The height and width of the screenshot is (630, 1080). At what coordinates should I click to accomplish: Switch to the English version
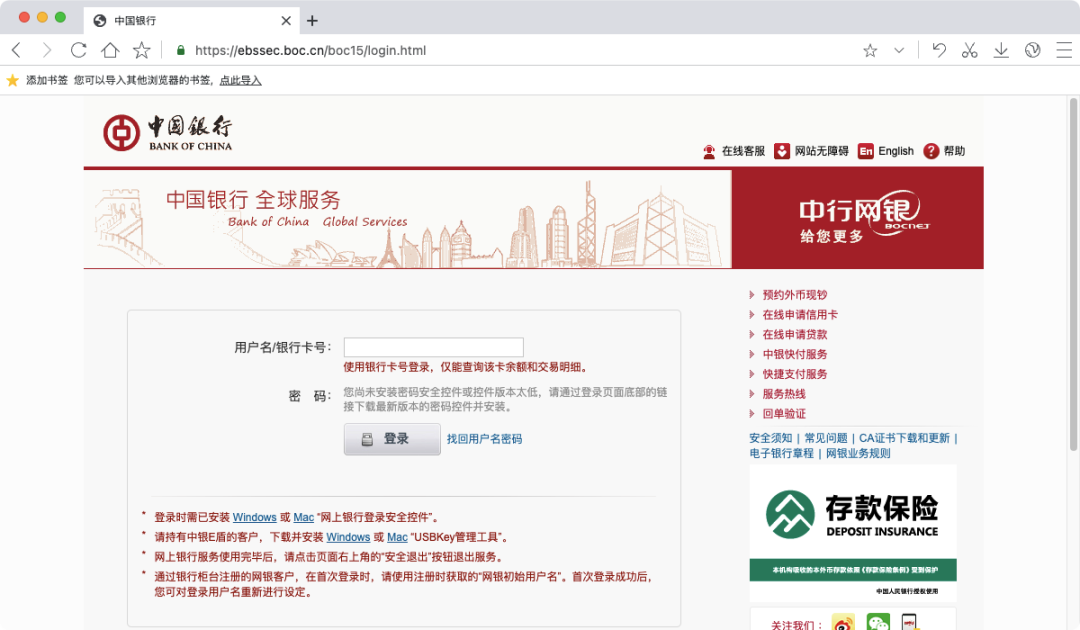pos(896,151)
